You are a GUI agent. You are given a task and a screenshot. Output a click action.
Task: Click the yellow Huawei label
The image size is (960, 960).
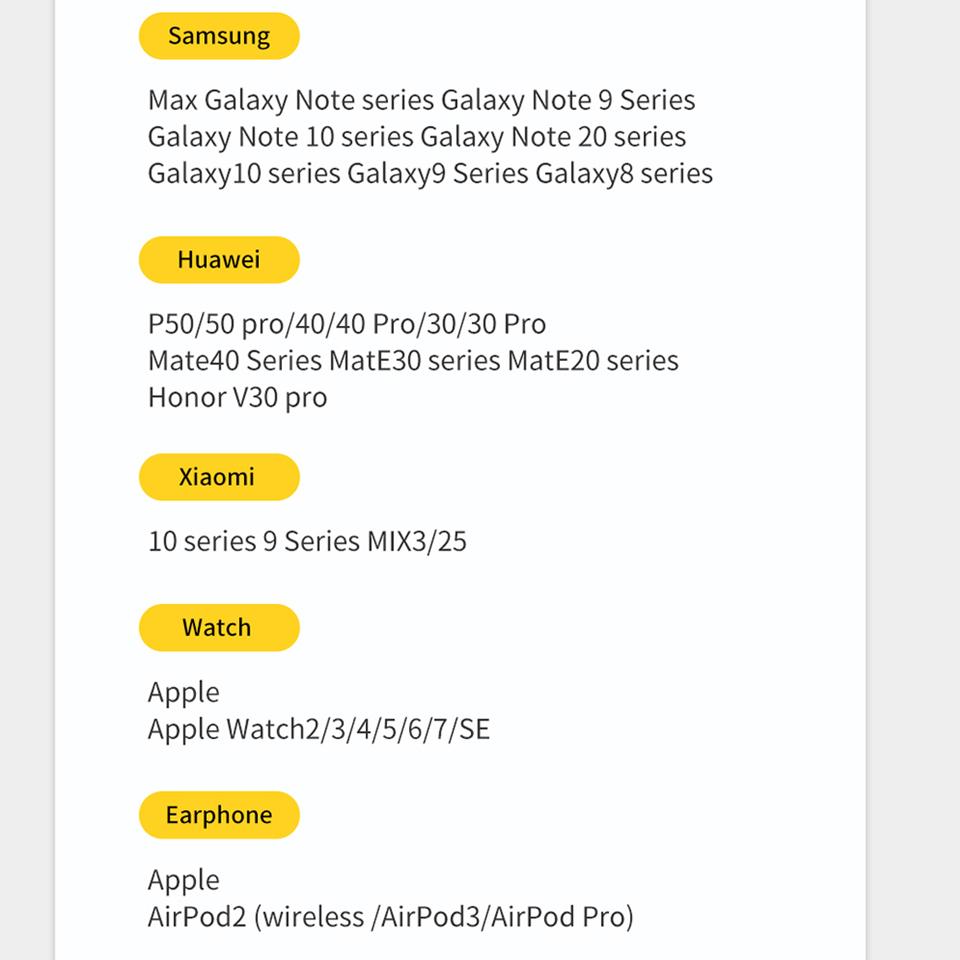219,260
